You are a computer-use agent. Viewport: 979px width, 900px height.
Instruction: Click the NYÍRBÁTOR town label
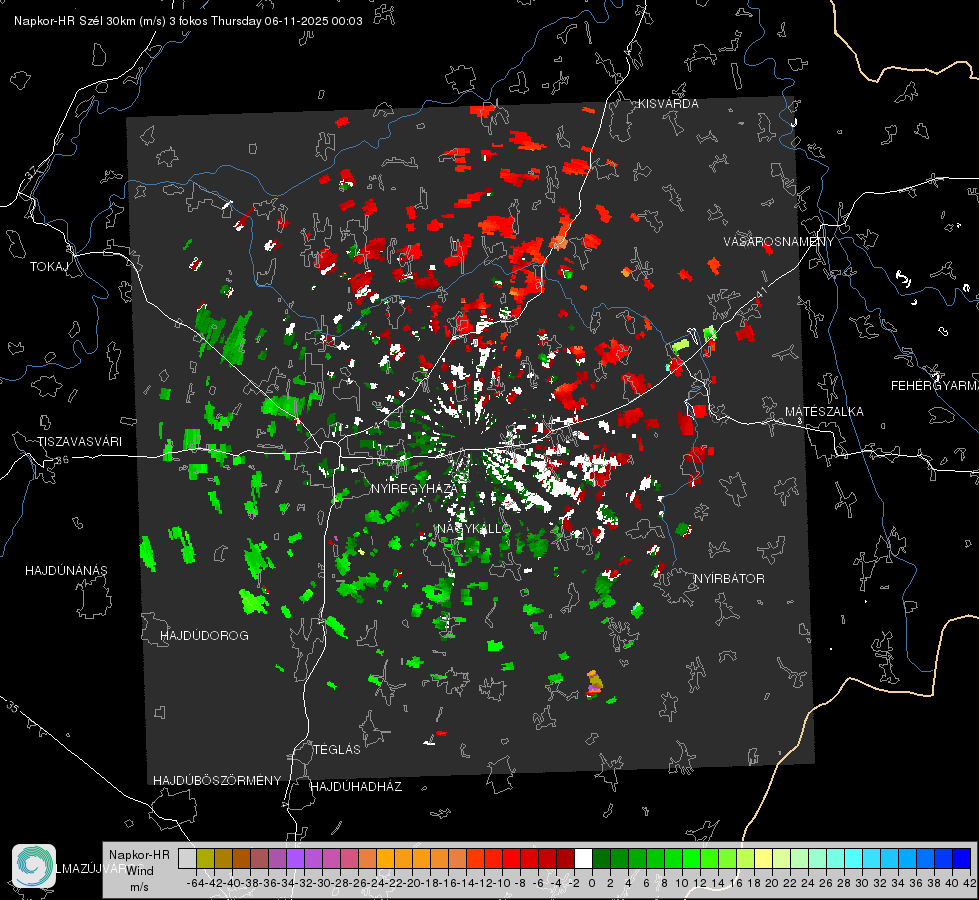[729, 579]
